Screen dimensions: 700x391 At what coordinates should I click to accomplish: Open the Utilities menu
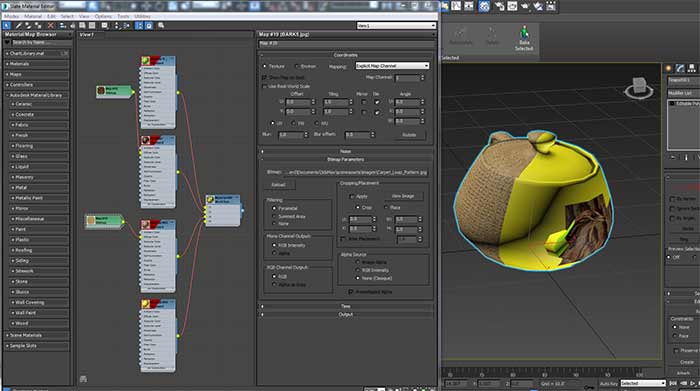point(142,16)
